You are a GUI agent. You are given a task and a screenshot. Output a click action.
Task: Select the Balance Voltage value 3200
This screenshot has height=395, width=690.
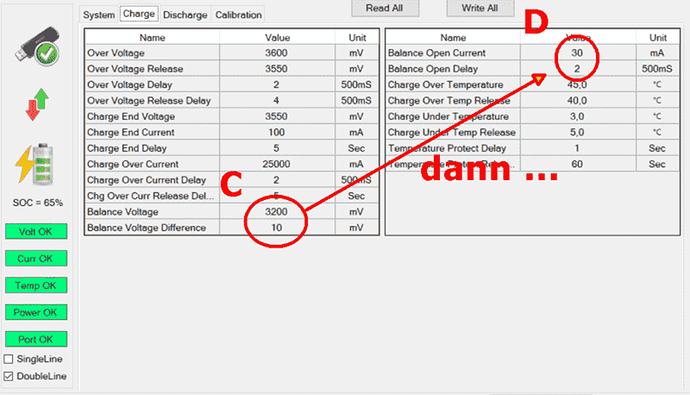pyautogui.click(x=277, y=212)
